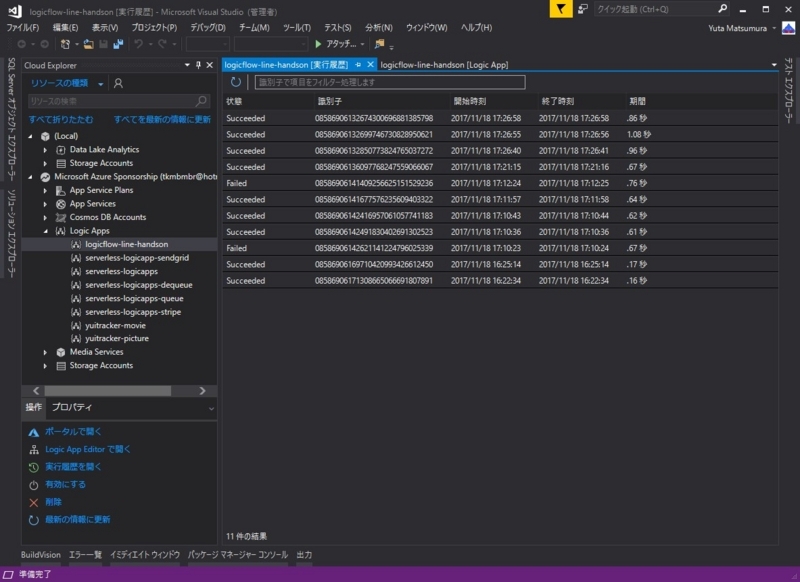This screenshot has height=582, width=800.
Task: Close the logicflow-line-handson run history tab
Action: point(370,65)
